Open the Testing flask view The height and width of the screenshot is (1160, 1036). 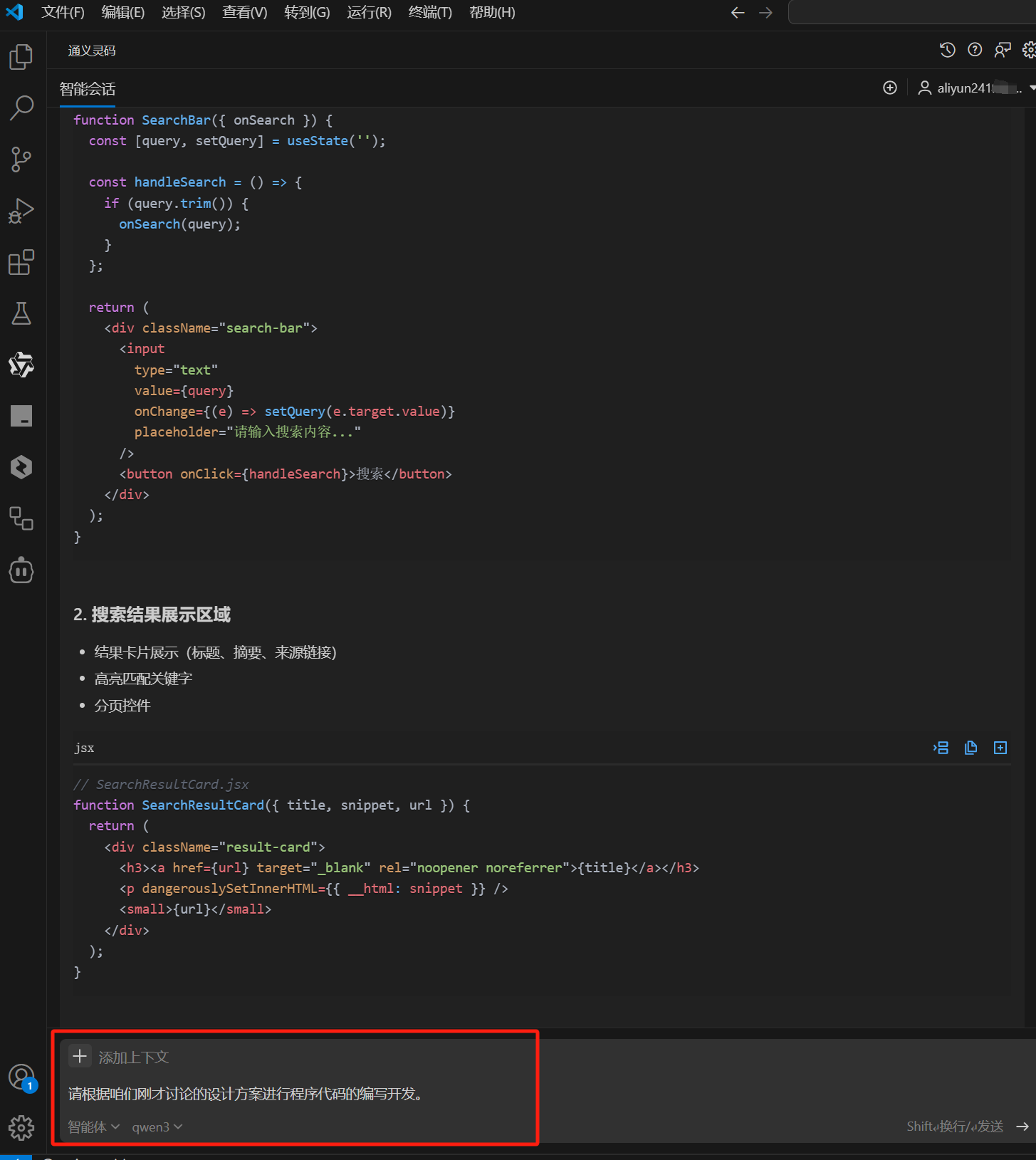(21, 313)
